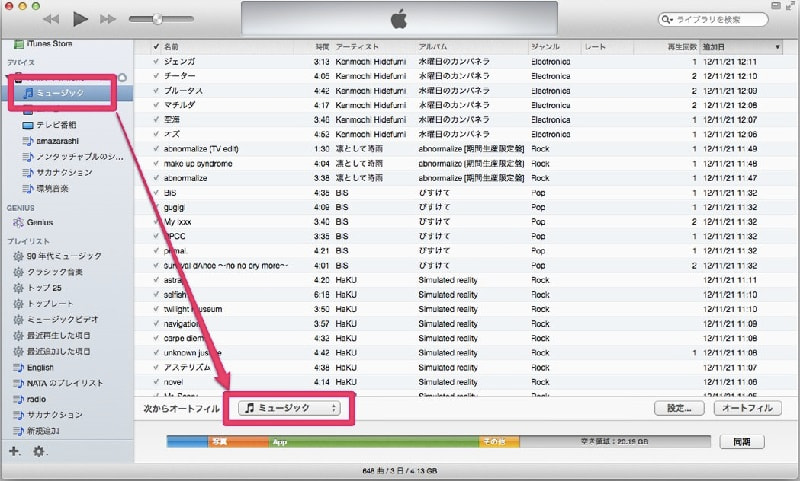Uncheck the song アステリズム
Viewport: 800px width, 481px height.
tap(156, 367)
